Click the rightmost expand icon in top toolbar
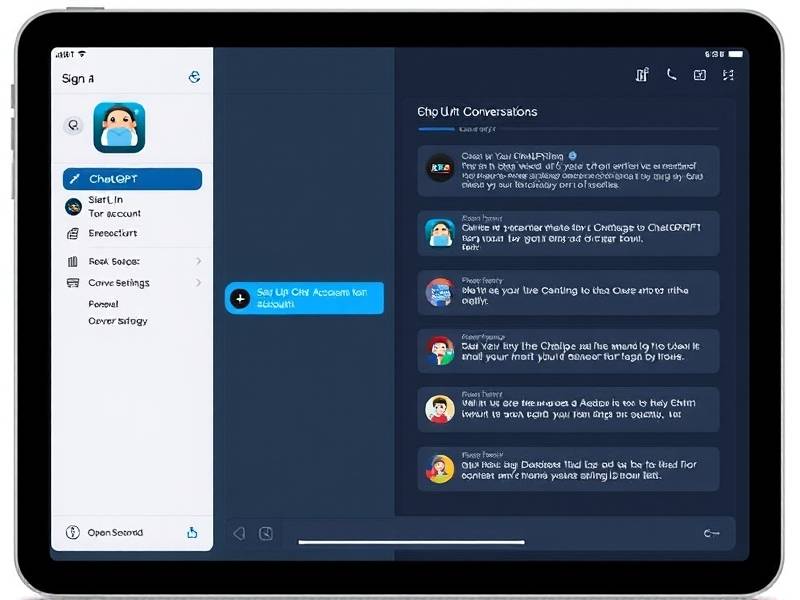The height and width of the screenshot is (600, 800). [x=728, y=75]
